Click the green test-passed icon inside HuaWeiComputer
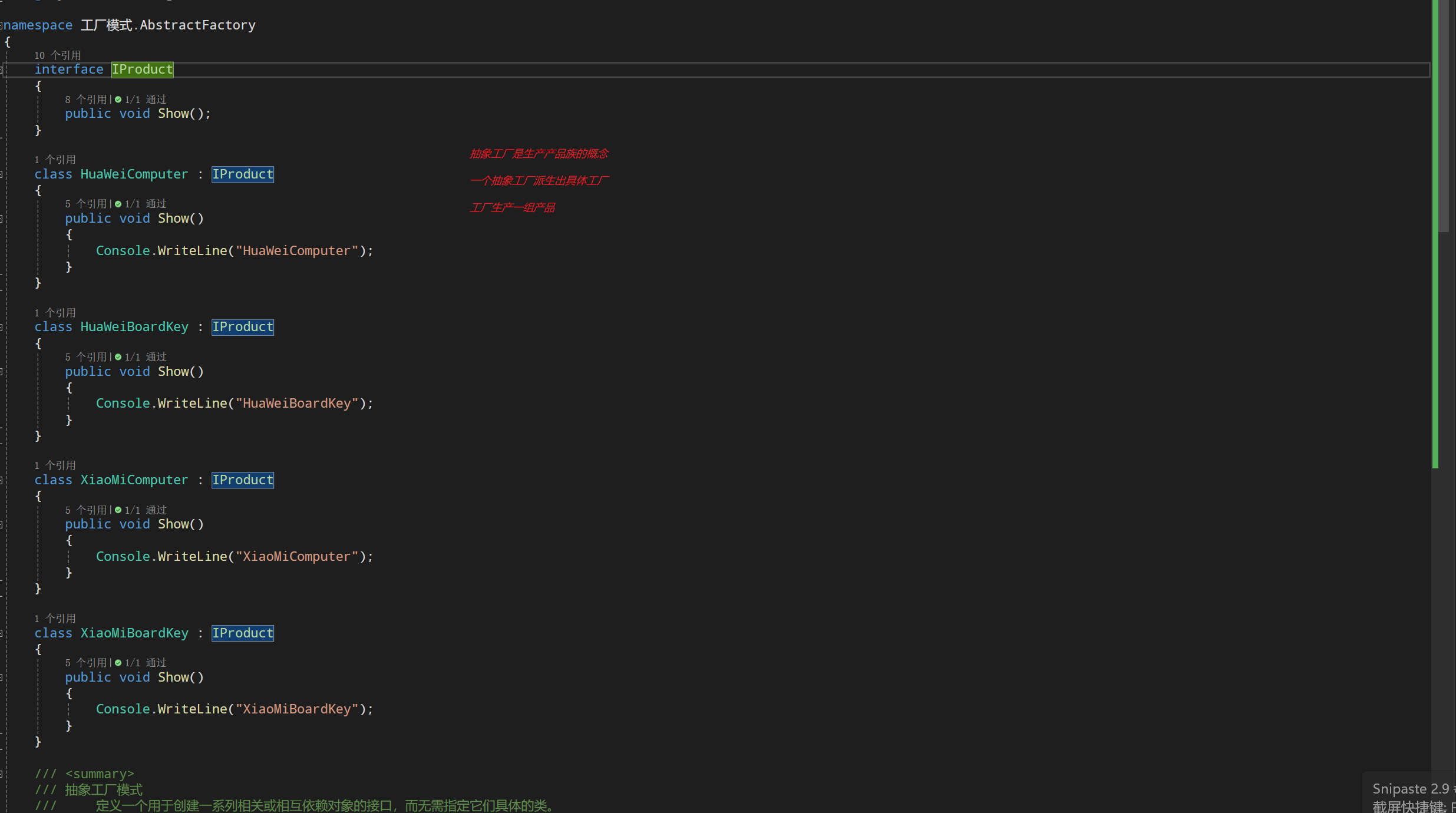 tap(118, 204)
